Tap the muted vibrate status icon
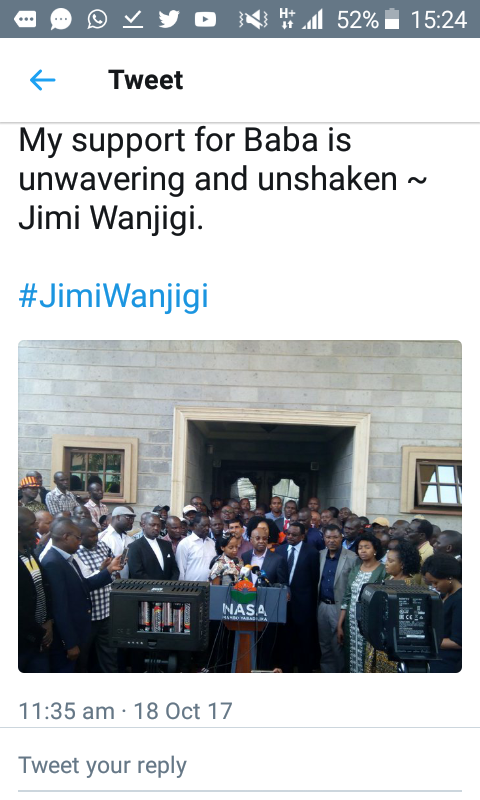Image resolution: width=480 pixels, height=800 pixels. [253, 20]
